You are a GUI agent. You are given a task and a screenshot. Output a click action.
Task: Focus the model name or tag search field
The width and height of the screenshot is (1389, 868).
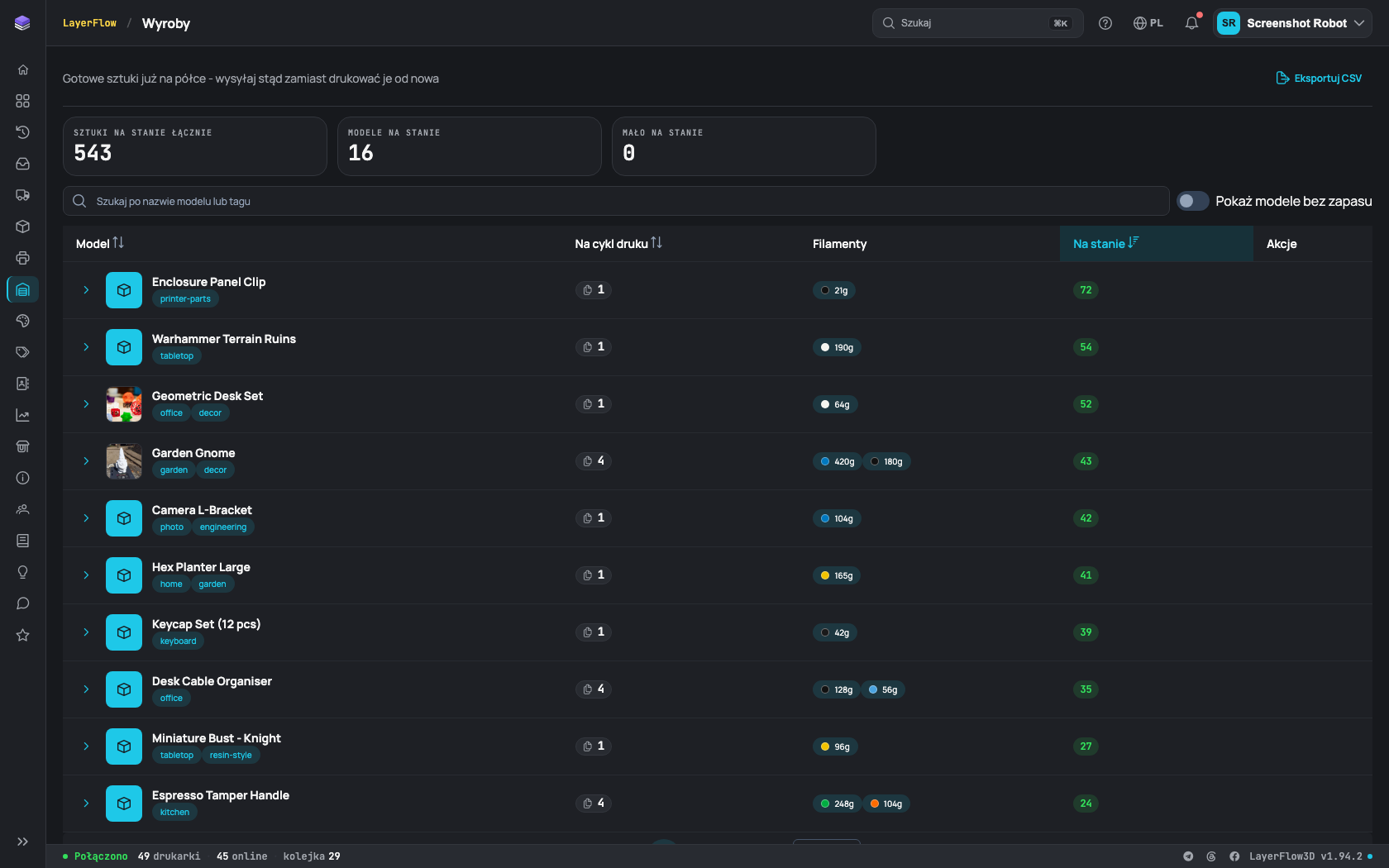[x=616, y=201]
